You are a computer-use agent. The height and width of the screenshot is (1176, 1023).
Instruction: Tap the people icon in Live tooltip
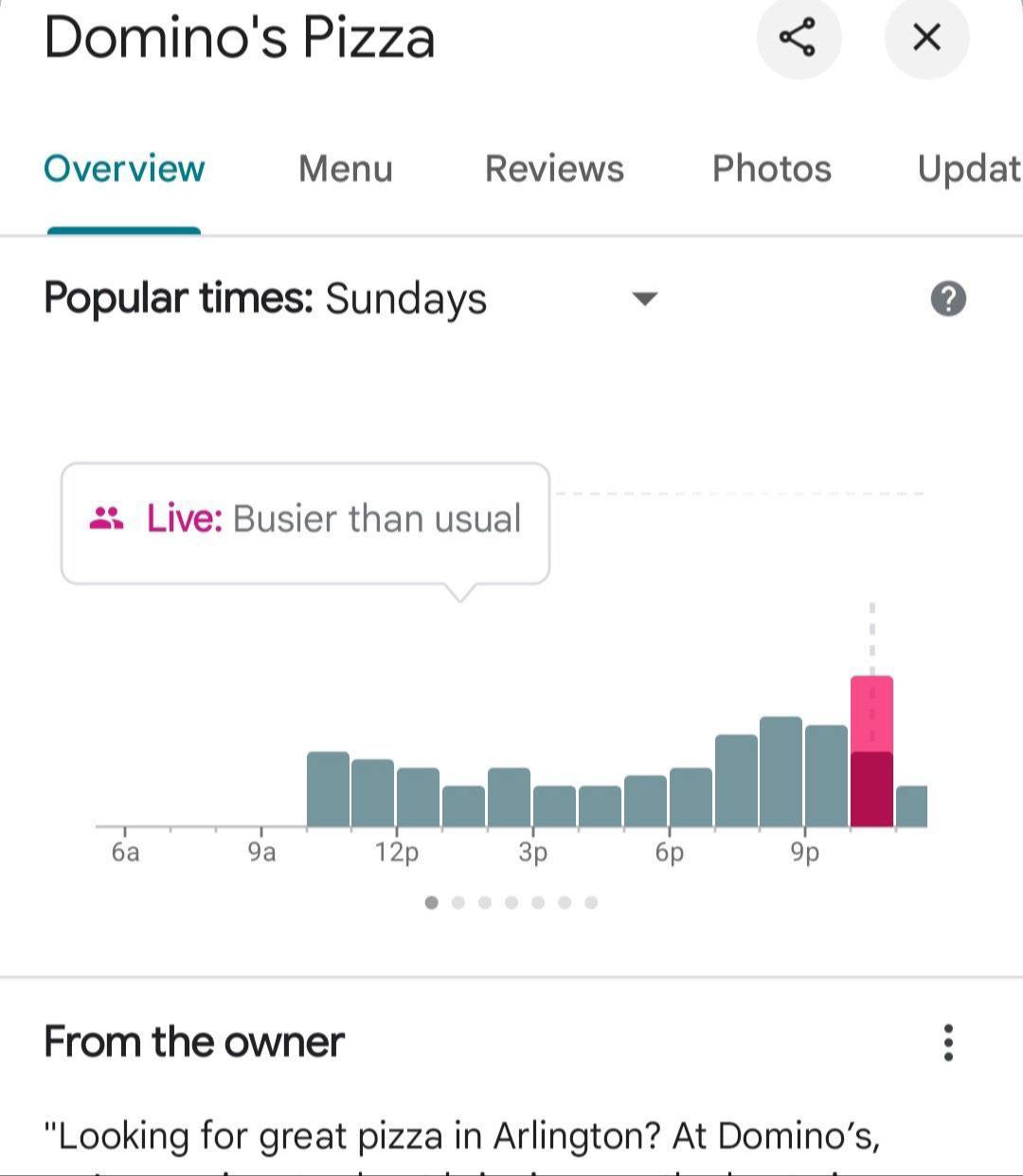[x=106, y=518]
